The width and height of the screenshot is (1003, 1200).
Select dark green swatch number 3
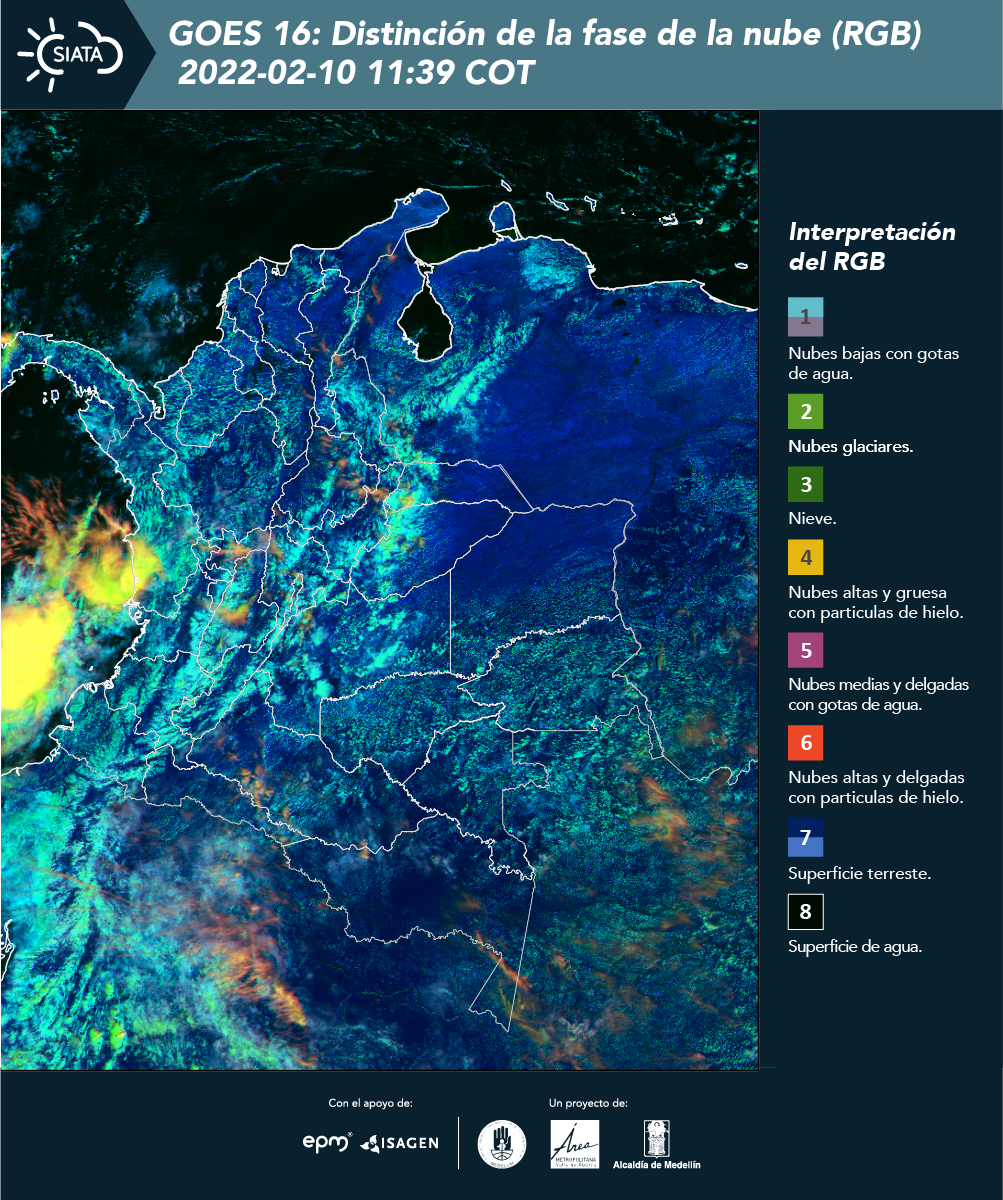805,485
